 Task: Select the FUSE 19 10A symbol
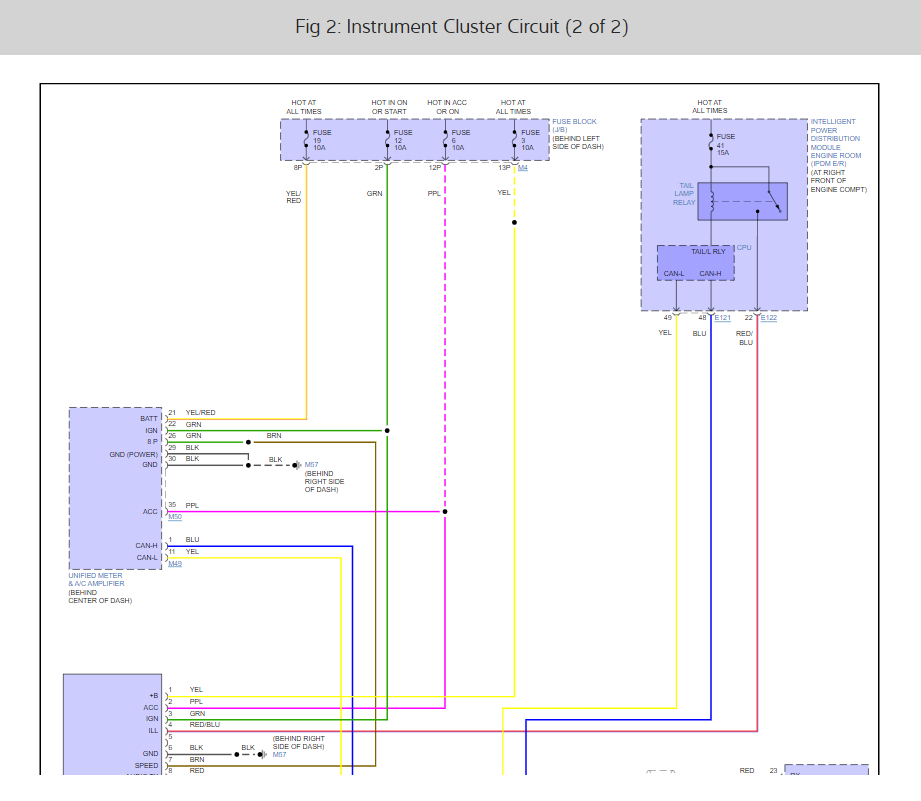click(307, 140)
